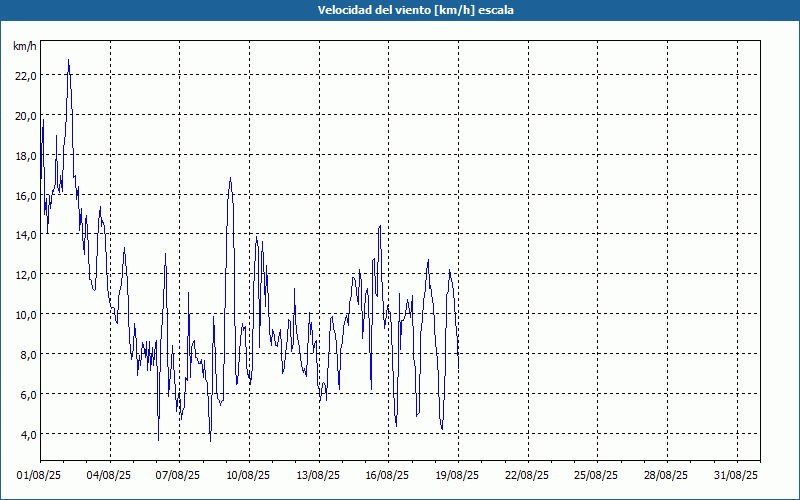Viewport: 800px width, 500px height.
Task: Select the 14,0 y-axis value
Action: click(26, 235)
